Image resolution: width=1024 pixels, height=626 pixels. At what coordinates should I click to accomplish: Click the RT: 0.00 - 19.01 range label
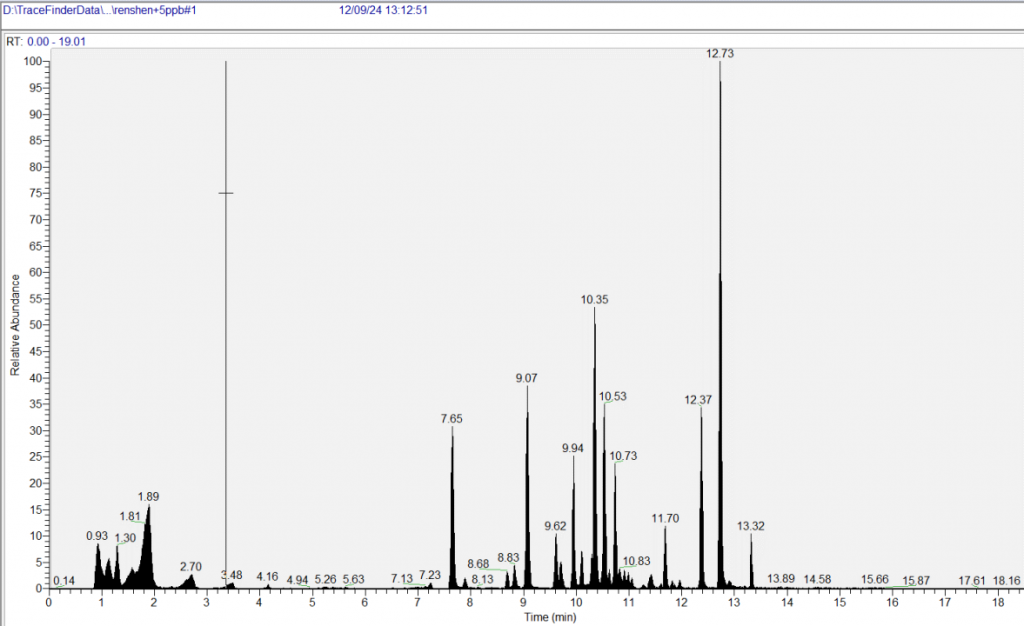pos(47,42)
